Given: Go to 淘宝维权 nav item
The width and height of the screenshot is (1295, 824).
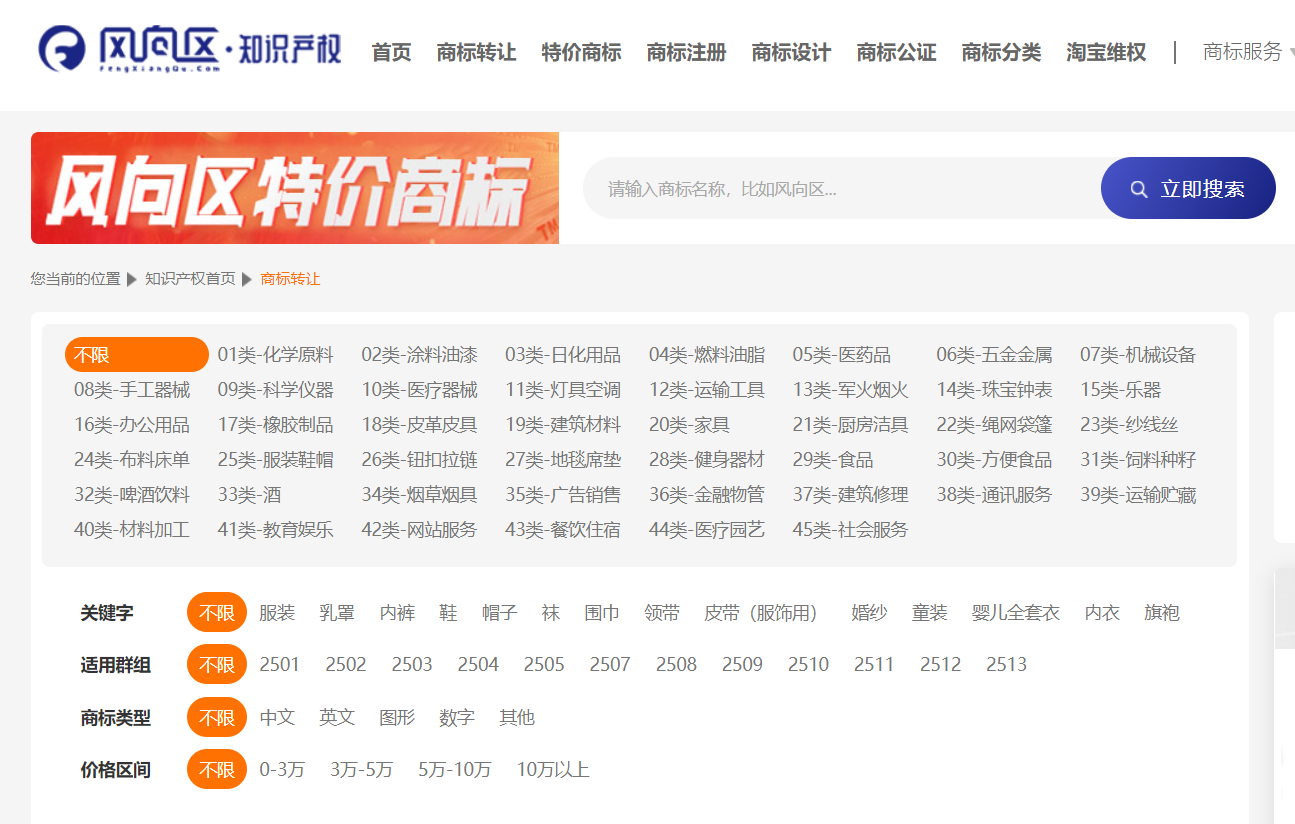Looking at the screenshot, I should pos(1106,52).
